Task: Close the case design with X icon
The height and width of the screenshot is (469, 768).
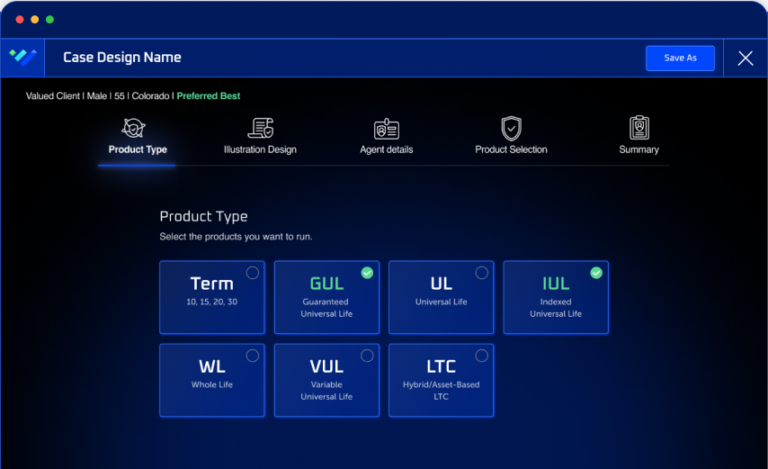Action: point(745,58)
